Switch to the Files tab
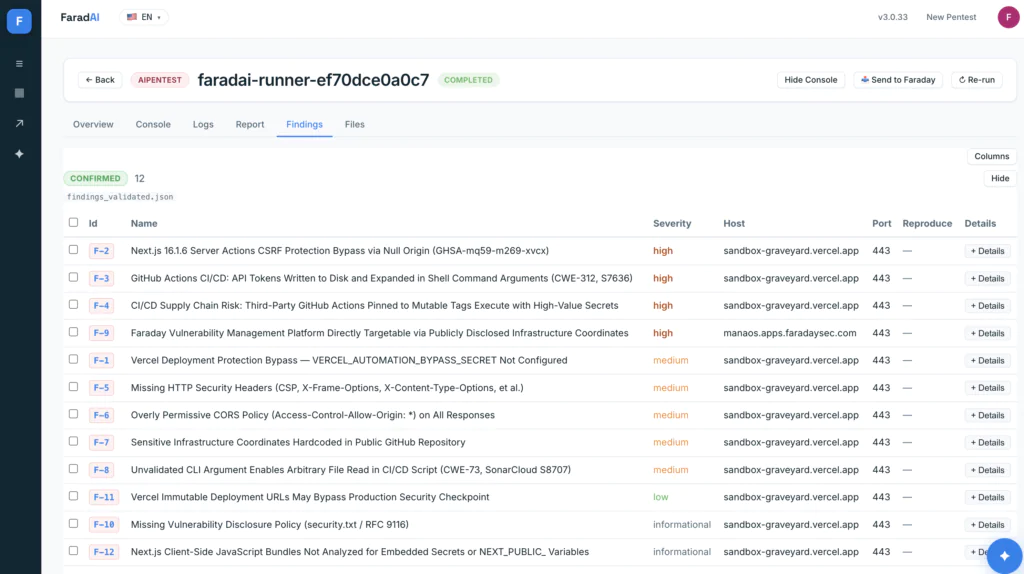 [x=355, y=124]
